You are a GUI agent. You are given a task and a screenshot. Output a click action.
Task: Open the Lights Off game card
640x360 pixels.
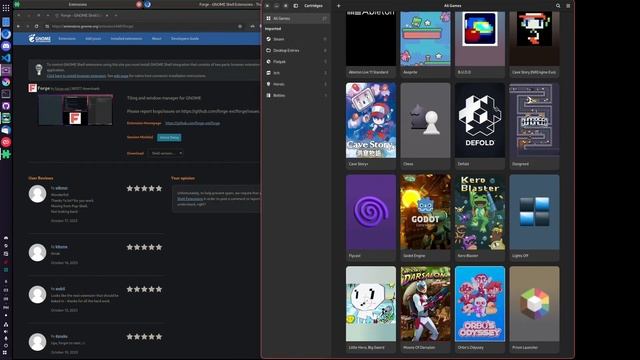[534, 218]
